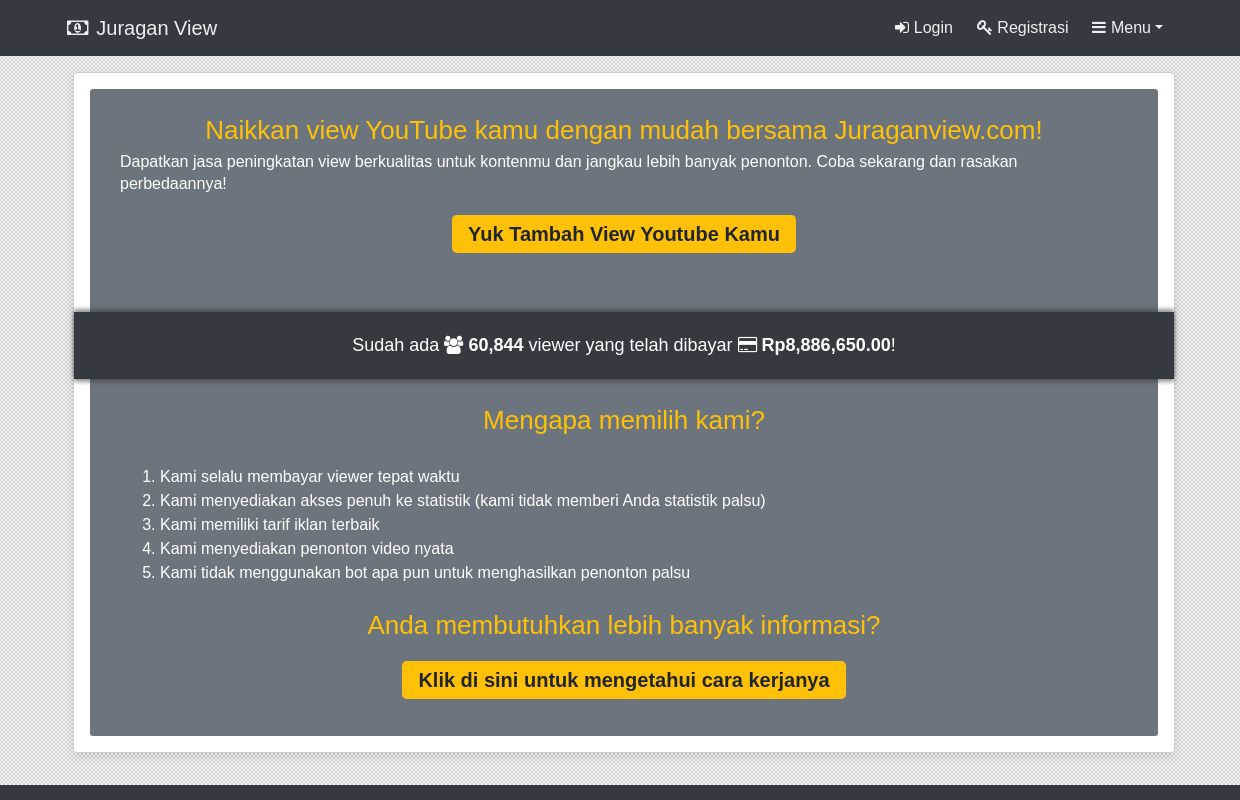Click Anda membutuhkan lebih banyak informasi? heading
The height and width of the screenshot is (800, 1240).
[623, 625]
